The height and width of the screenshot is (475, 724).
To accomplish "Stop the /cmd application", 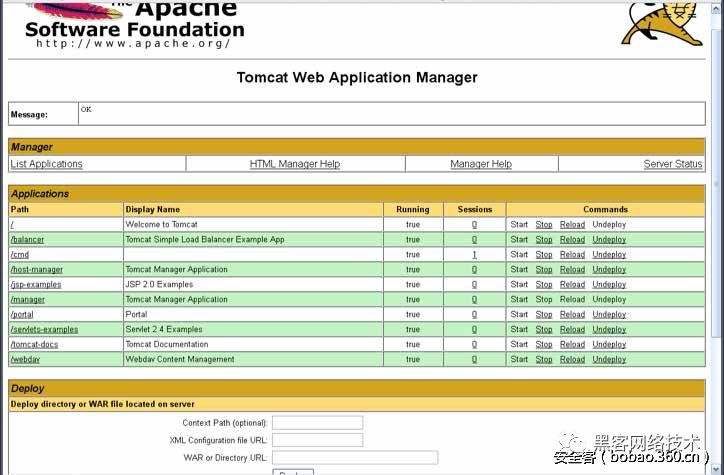I will point(544,254).
